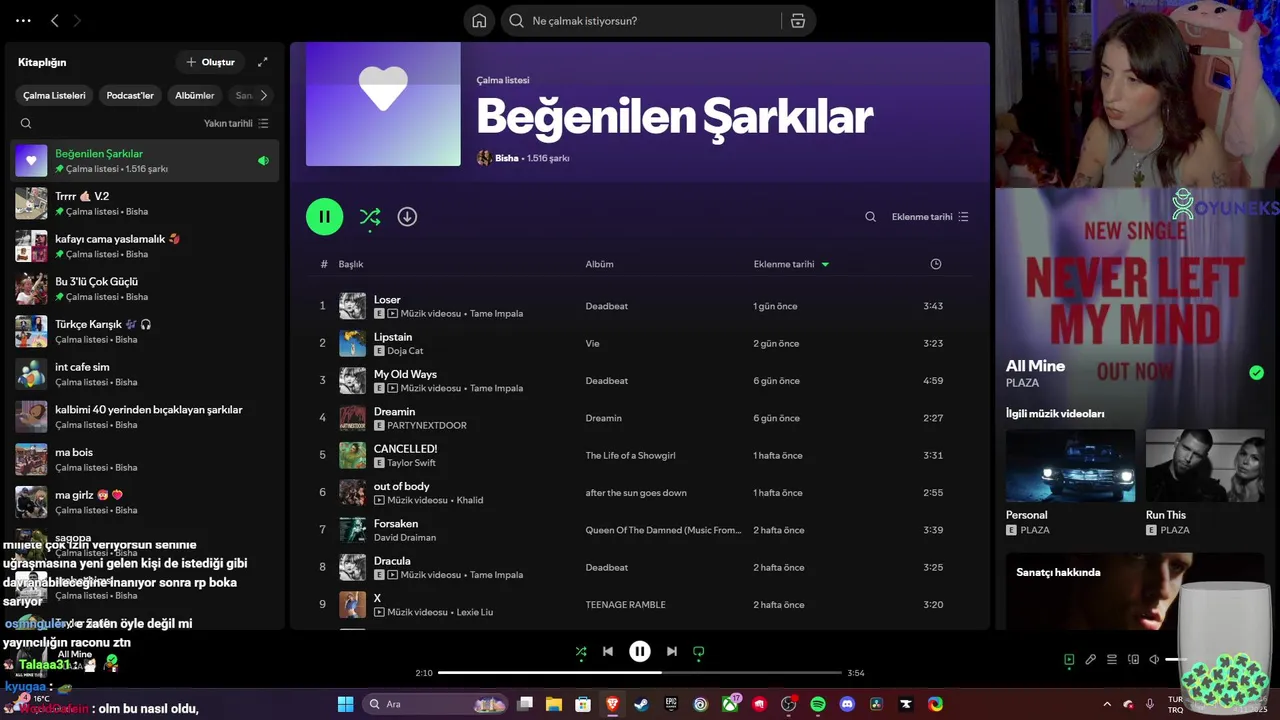
Task: Select the Albümler filter chip
Action: pyautogui.click(x=195, y=96)
